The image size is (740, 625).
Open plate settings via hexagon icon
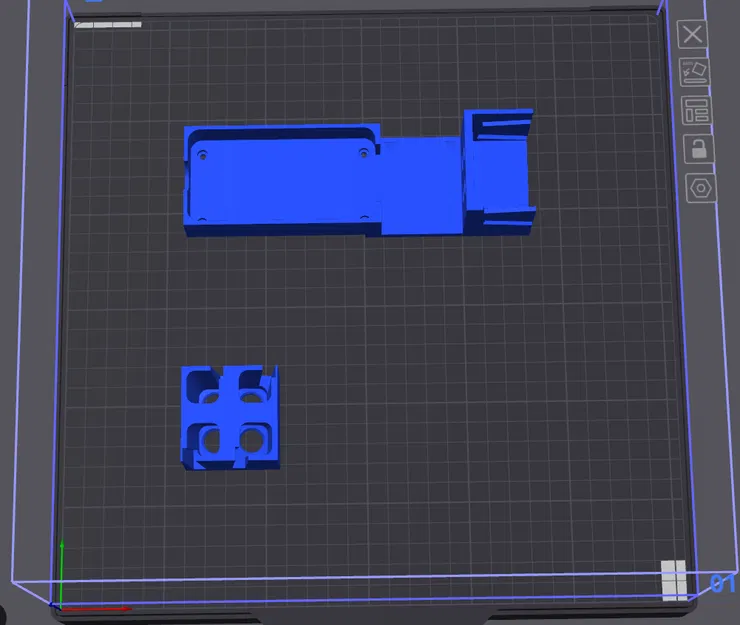tap(701, 188)
